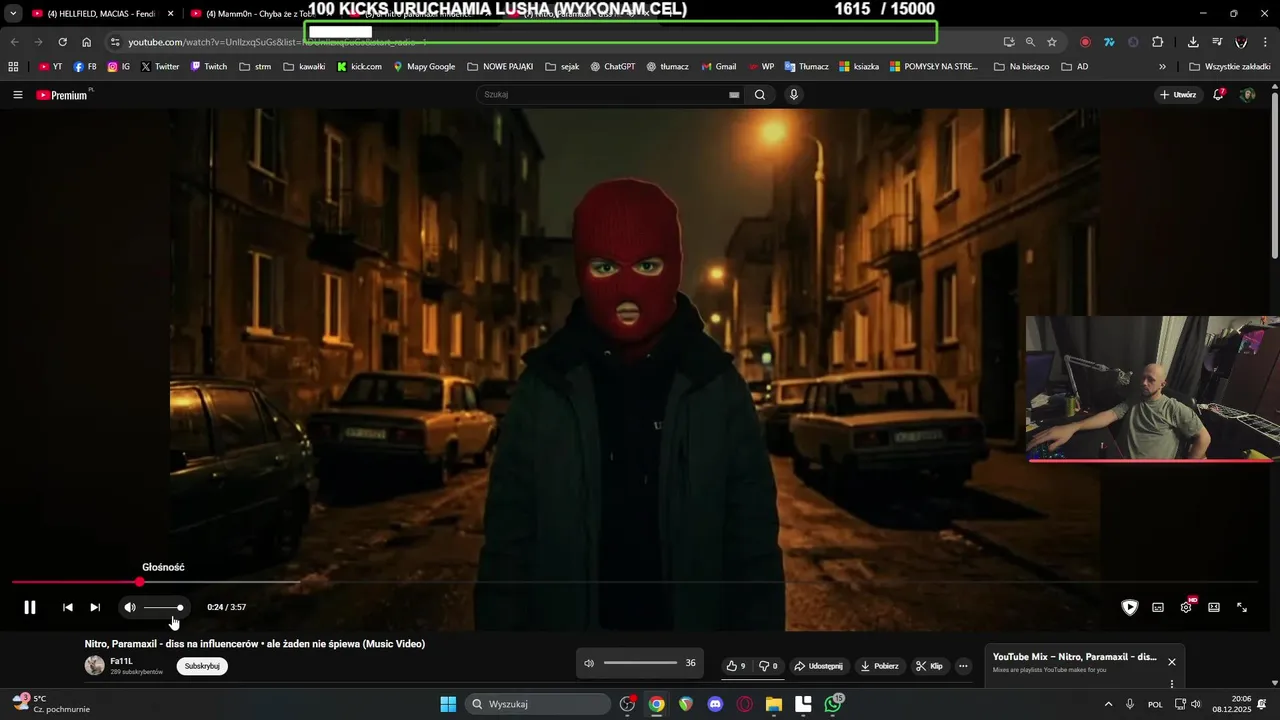
Task: Open Chrome apps grid in bookmarks bar
Action: click(x=13, y=67)
